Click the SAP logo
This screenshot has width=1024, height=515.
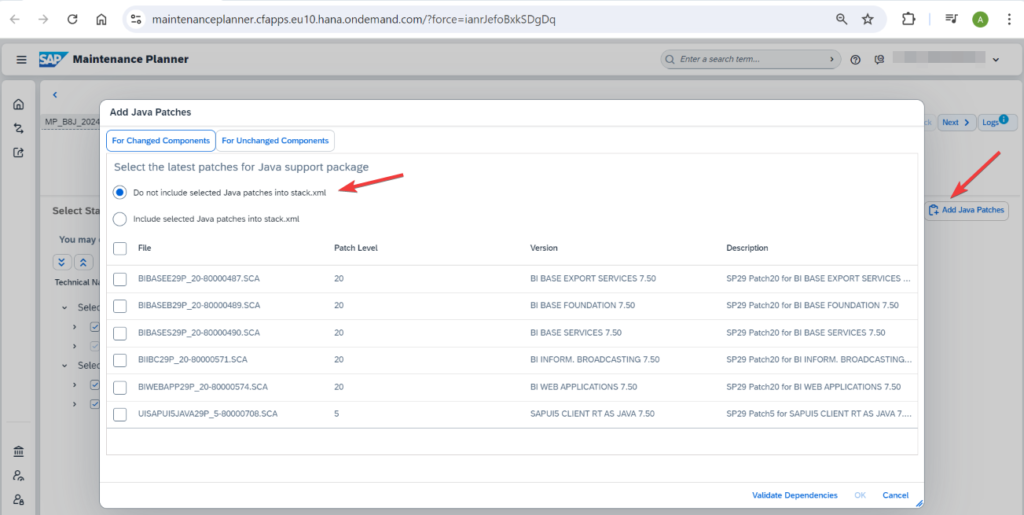click(x=53, y=59)
